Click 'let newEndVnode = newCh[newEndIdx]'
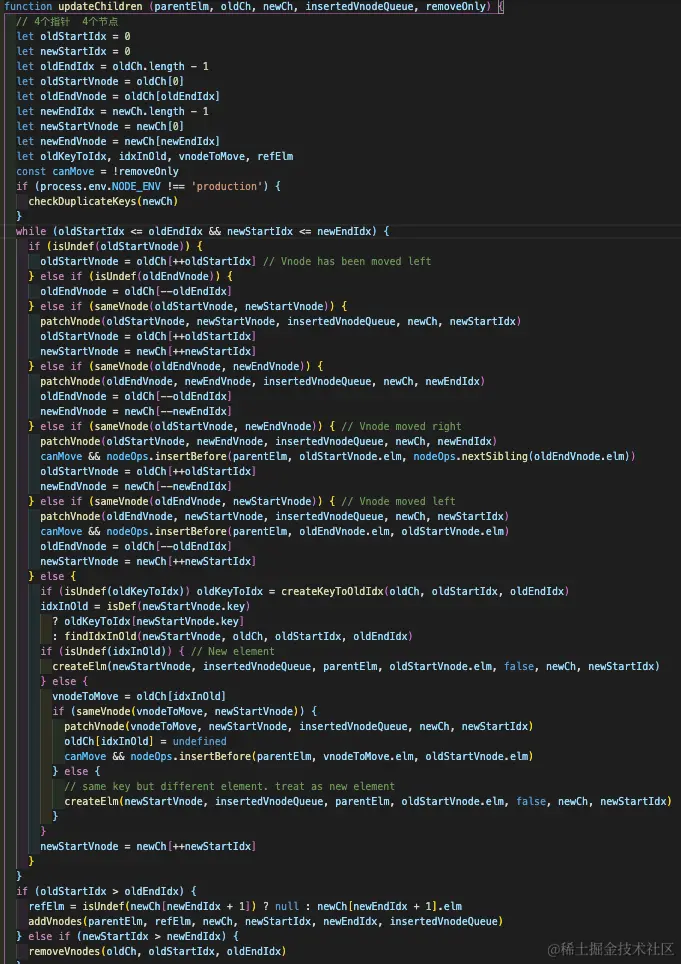Viewport: 681px width, 964px height. click(x=118, y=141)
